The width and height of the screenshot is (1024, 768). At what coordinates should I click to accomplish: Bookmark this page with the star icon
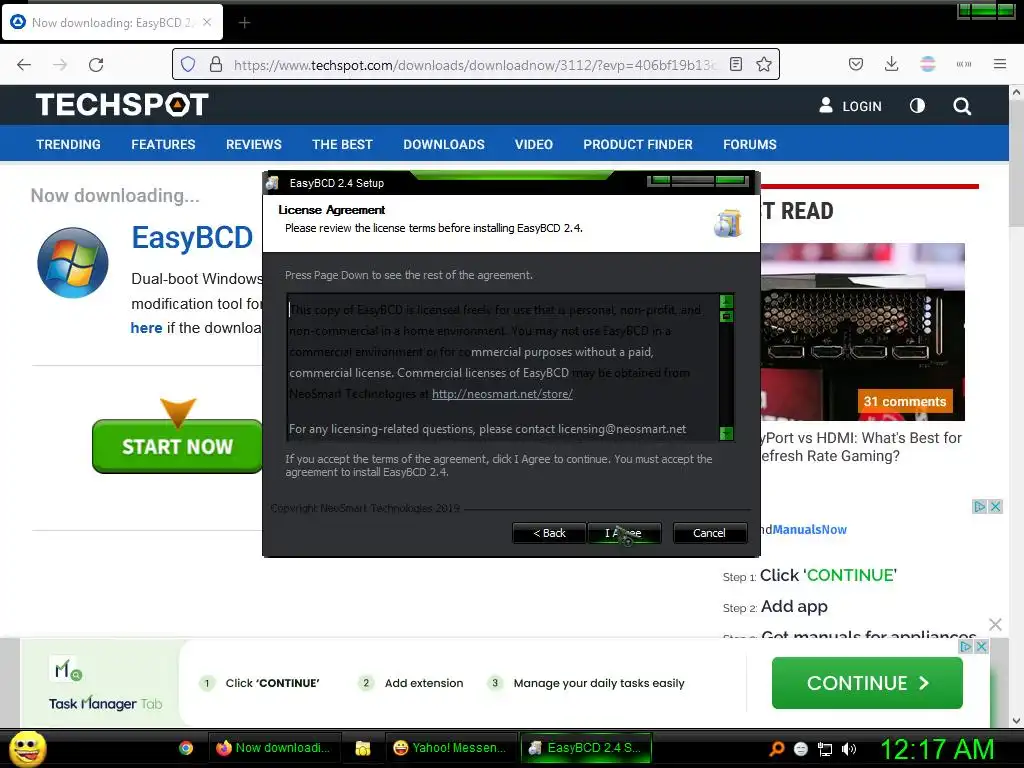[763, 64]
